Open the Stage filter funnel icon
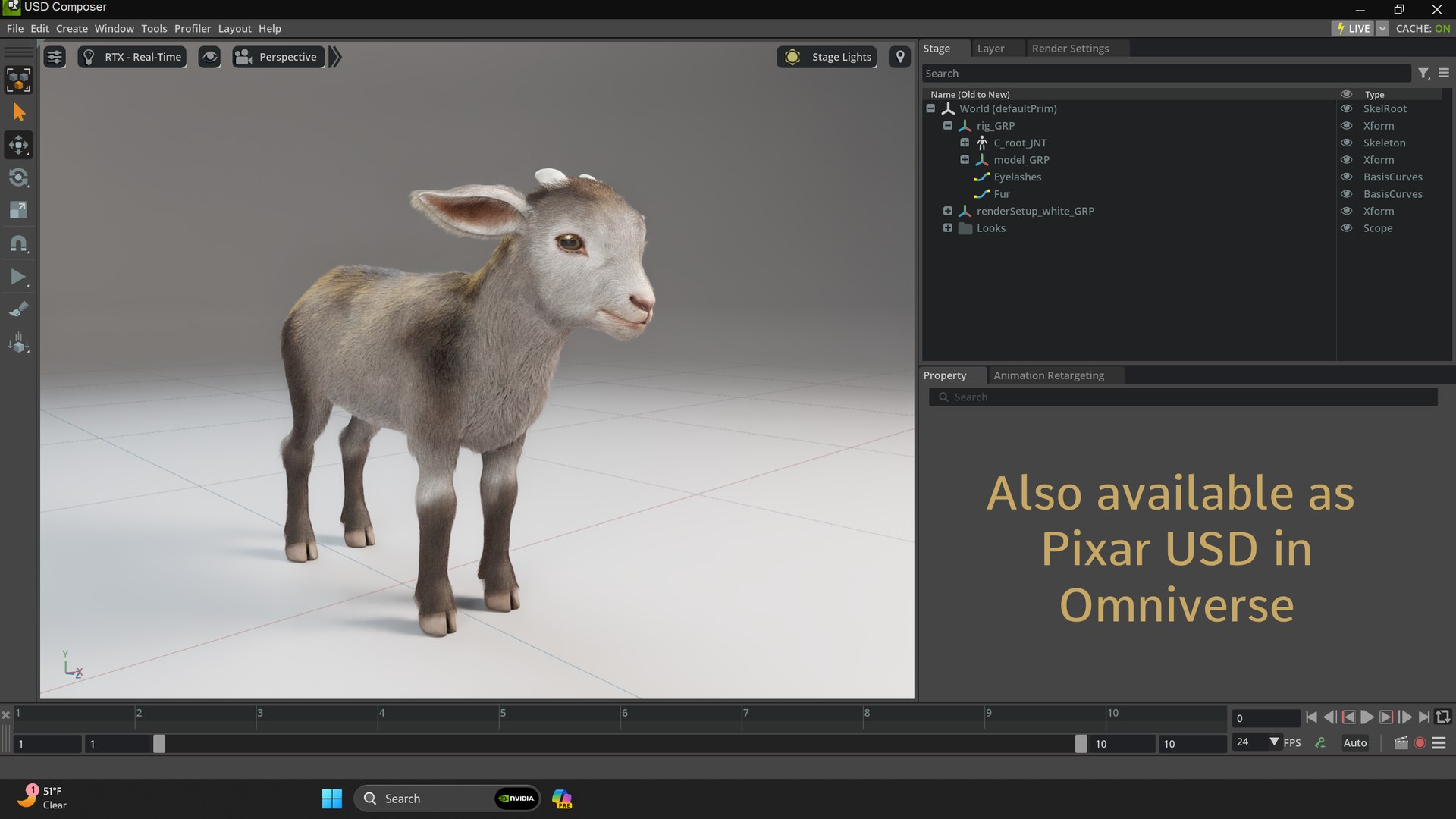Viewport: 1456px width, 819px height. [1423, 74]
